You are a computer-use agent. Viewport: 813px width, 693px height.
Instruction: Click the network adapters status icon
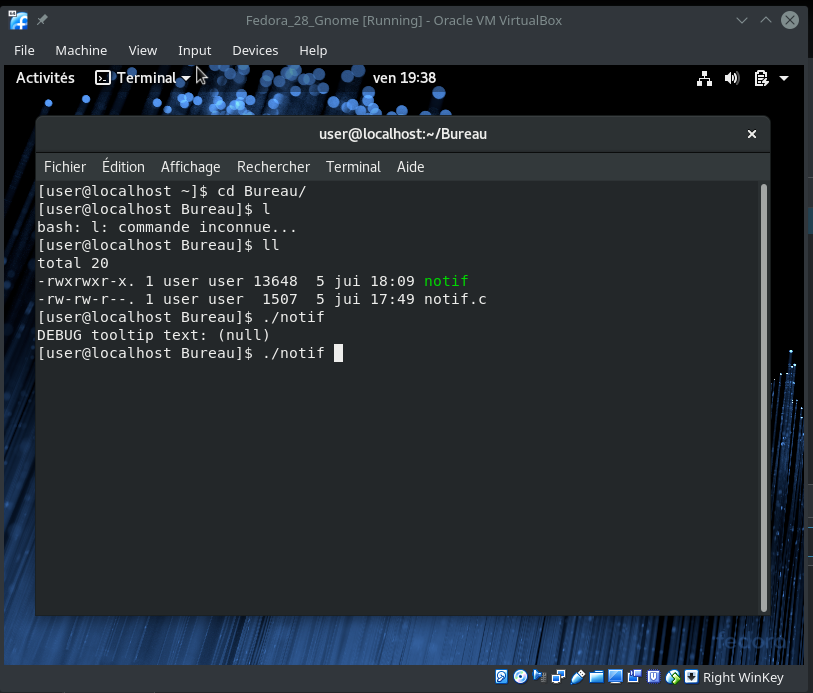pyautogui.click(x=558, y=676)
